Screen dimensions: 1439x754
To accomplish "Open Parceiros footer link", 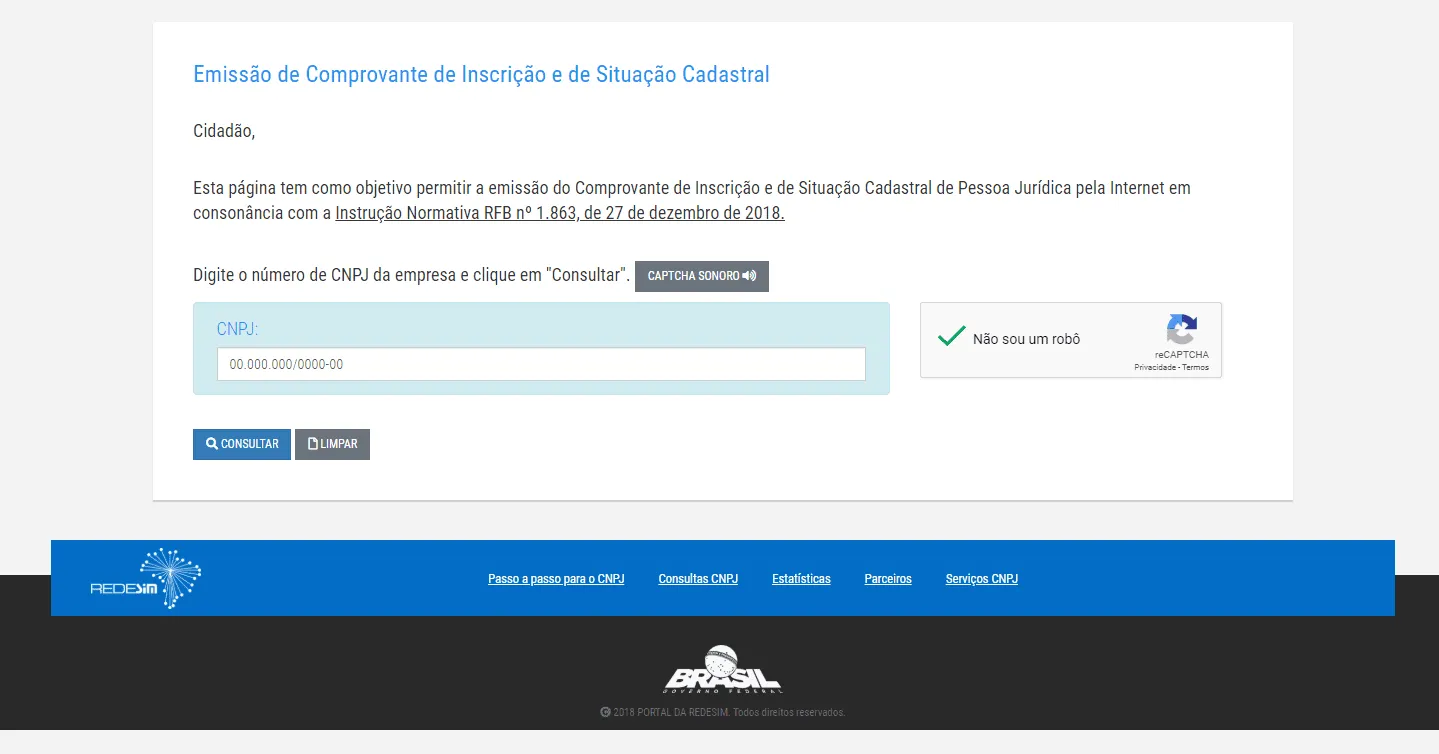I will (x=888, y=579).
